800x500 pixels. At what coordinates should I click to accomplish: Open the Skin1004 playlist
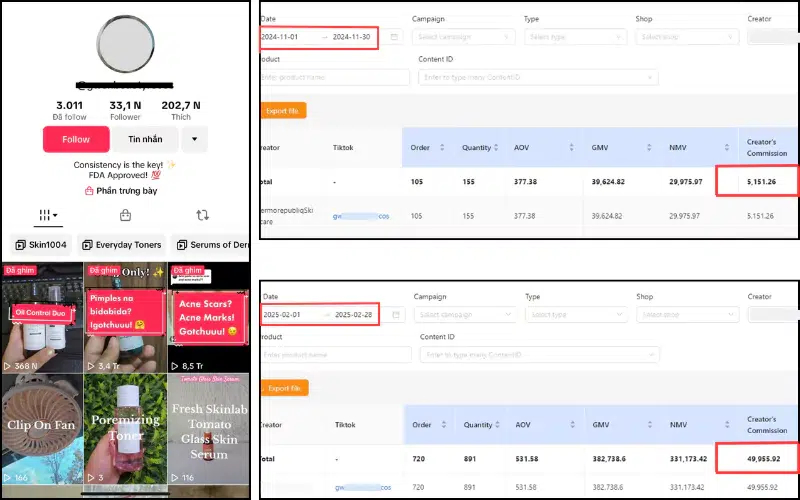pos(41,245)
